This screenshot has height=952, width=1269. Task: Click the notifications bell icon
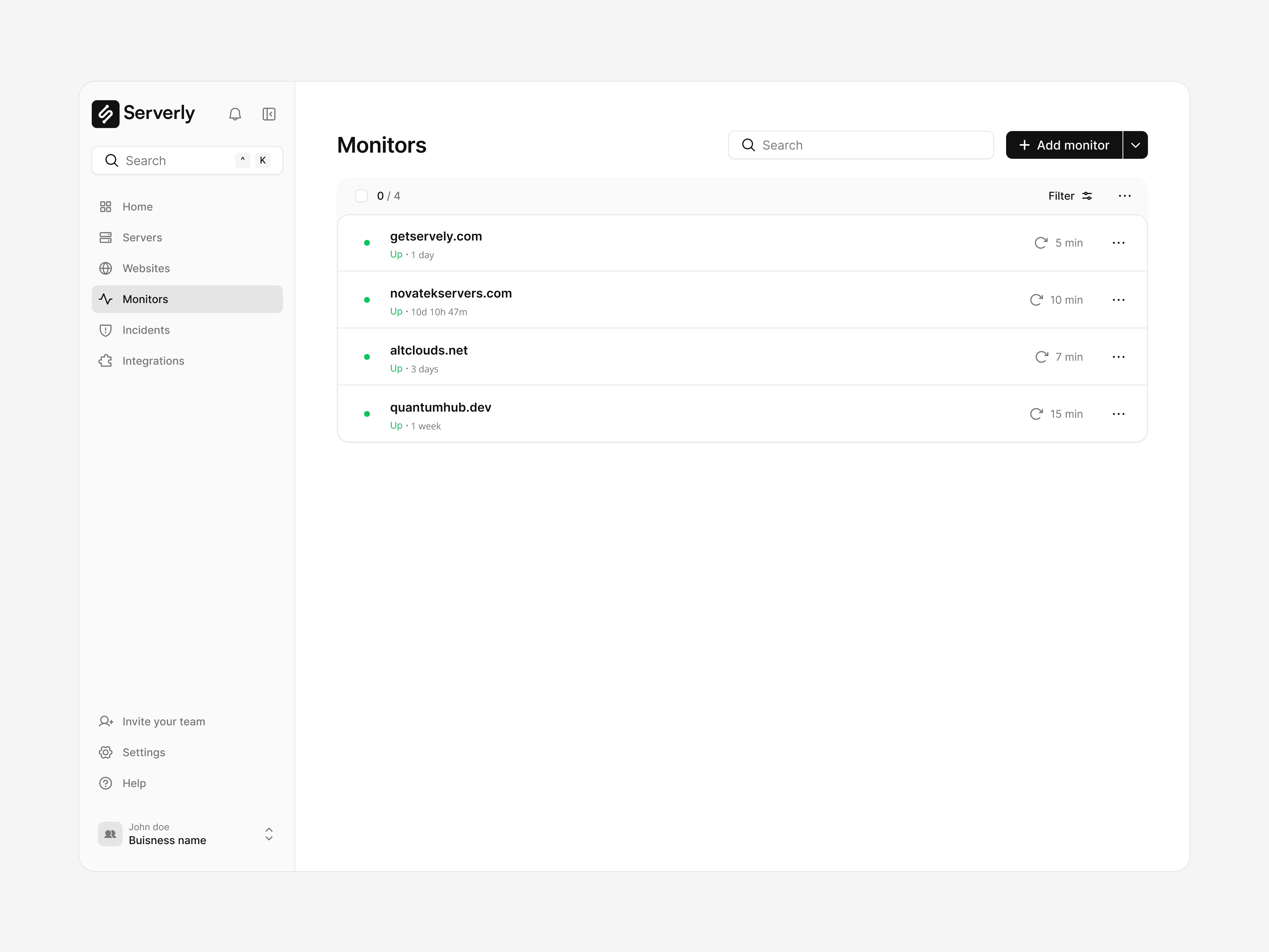coord(235,114)
